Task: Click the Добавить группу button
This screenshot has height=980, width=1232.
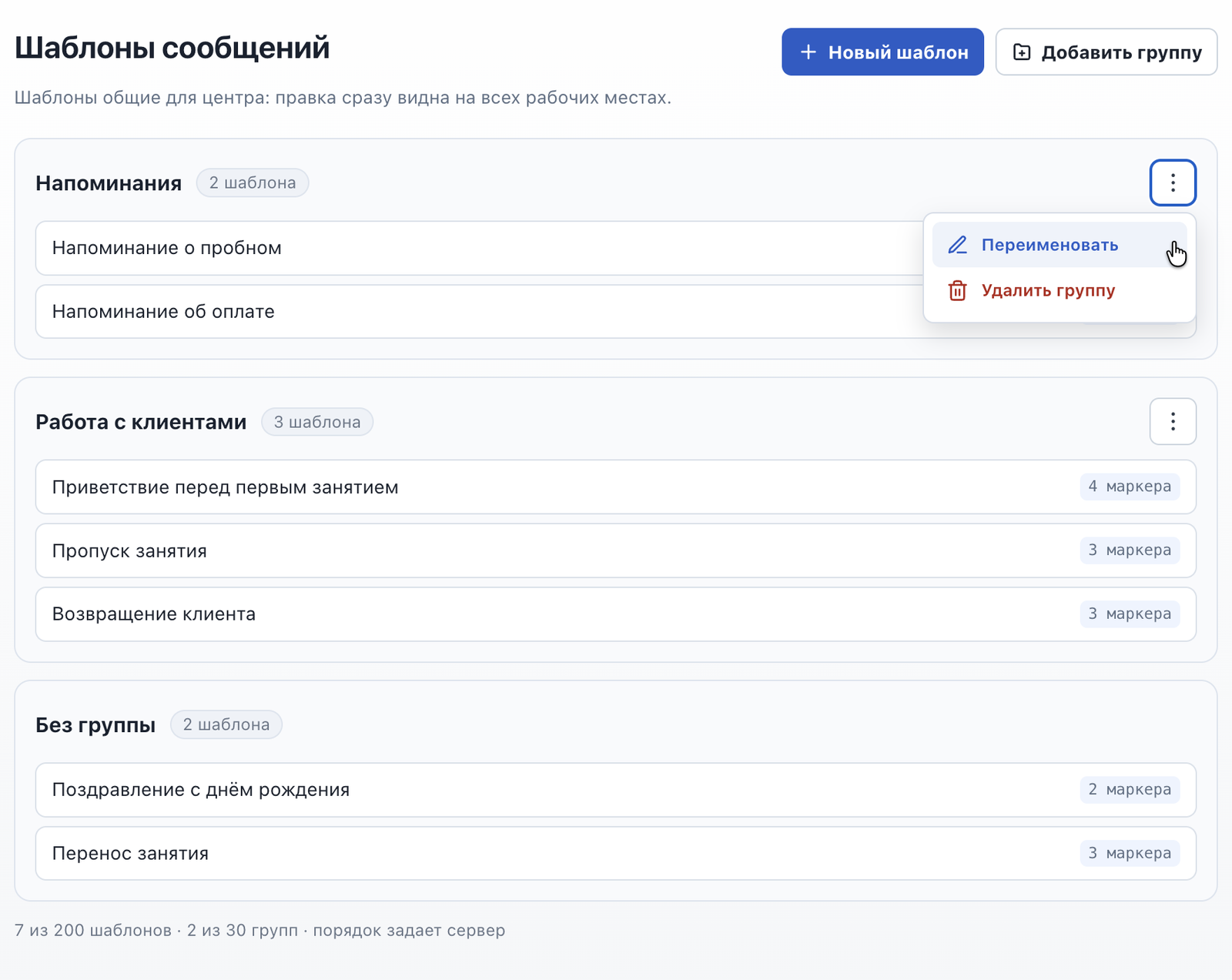Action: click(x=1106, y=52)
